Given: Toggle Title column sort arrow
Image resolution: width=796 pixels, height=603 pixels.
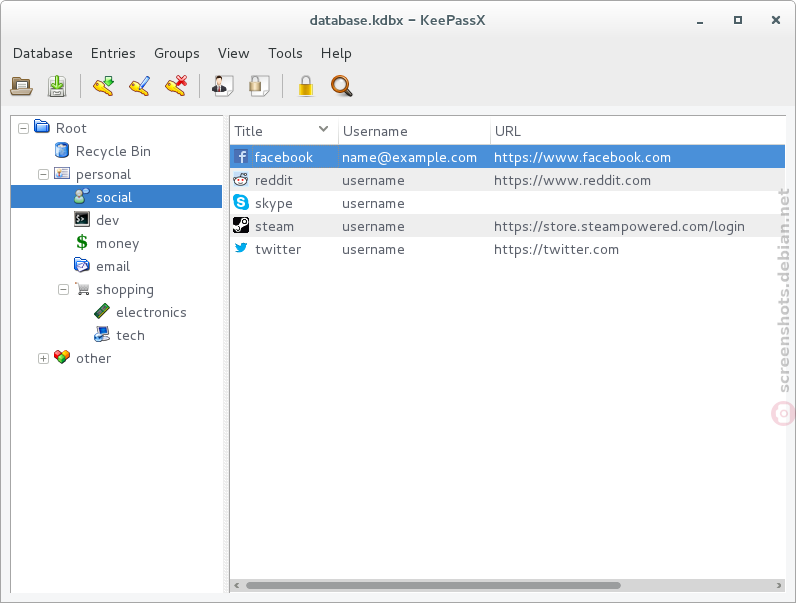Looking at the screenshot, I should (x=323, y=129).
